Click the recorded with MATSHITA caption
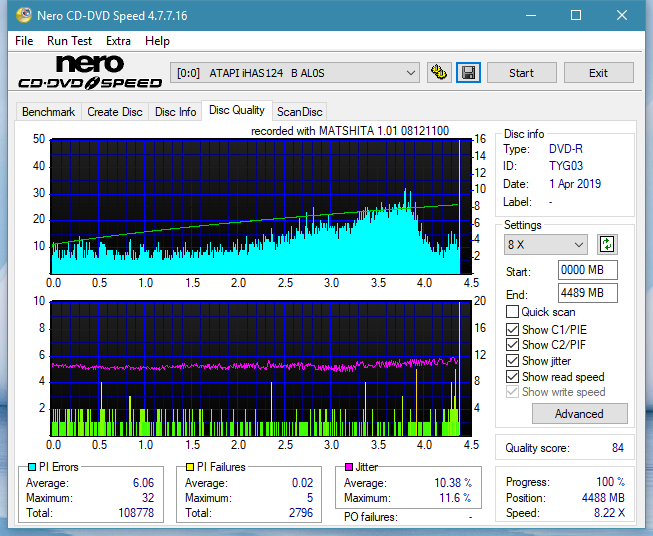Screen dimensions: 653x536 (x=350, y=131)
